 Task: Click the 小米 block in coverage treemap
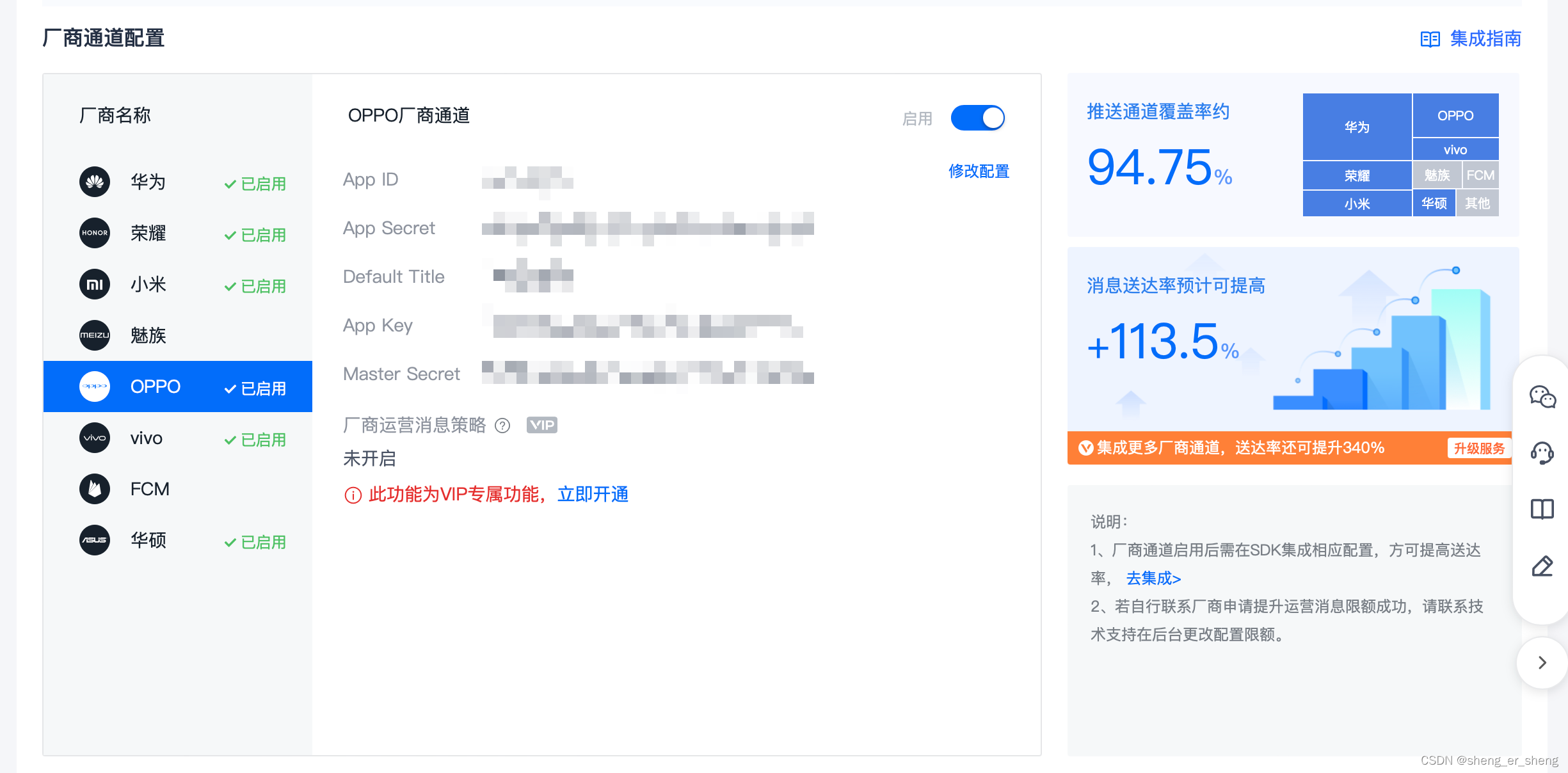(1357, 203)
